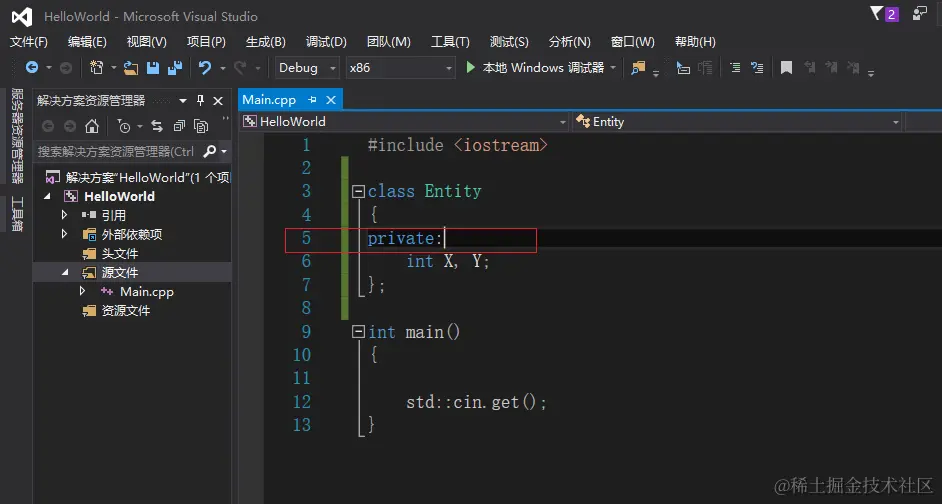942x504 pixels.
Task: Click the Pending Changes Filter clock icon
Action: (x=124, y=126)
